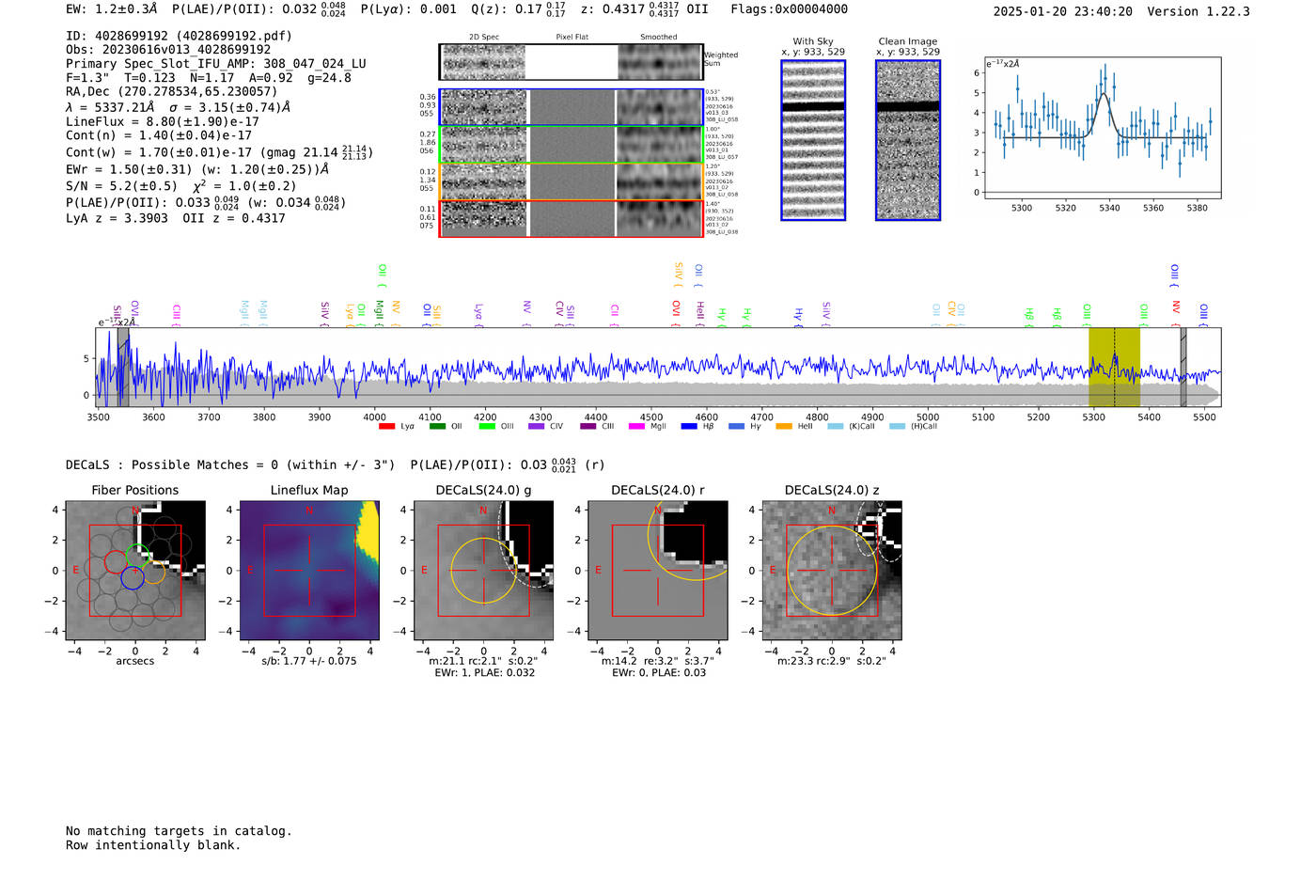Click the Row intentionally blank text
The image size is (1316, 896).
pos(153,845)
